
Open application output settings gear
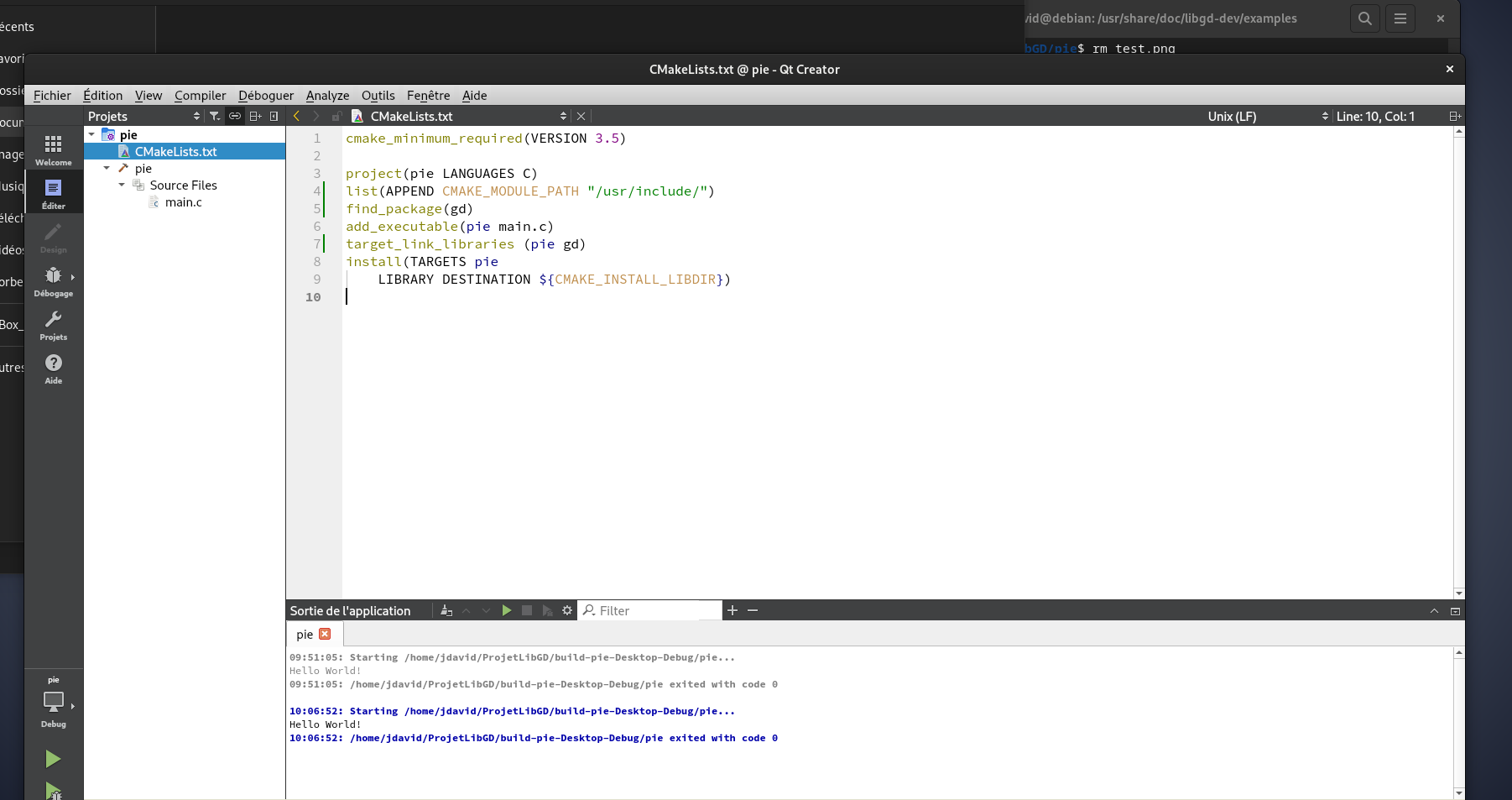[567, 610]
